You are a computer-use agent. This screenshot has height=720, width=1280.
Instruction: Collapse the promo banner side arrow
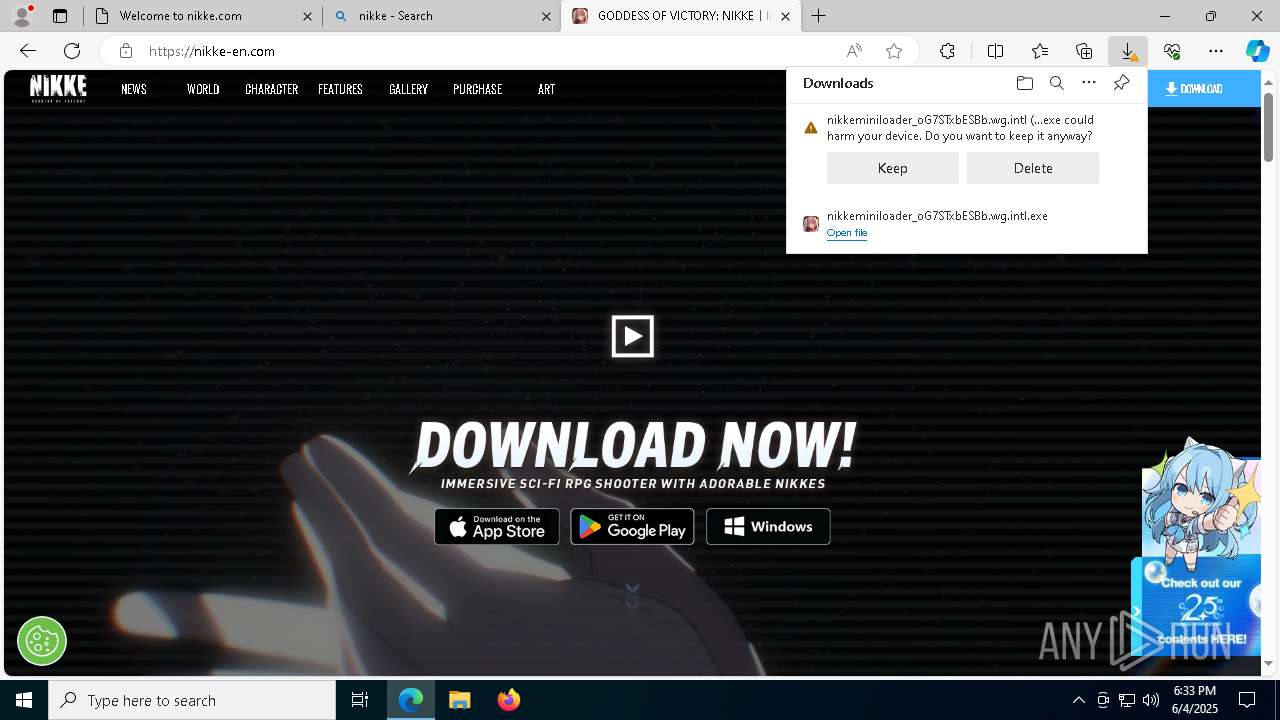[1136, 611]
